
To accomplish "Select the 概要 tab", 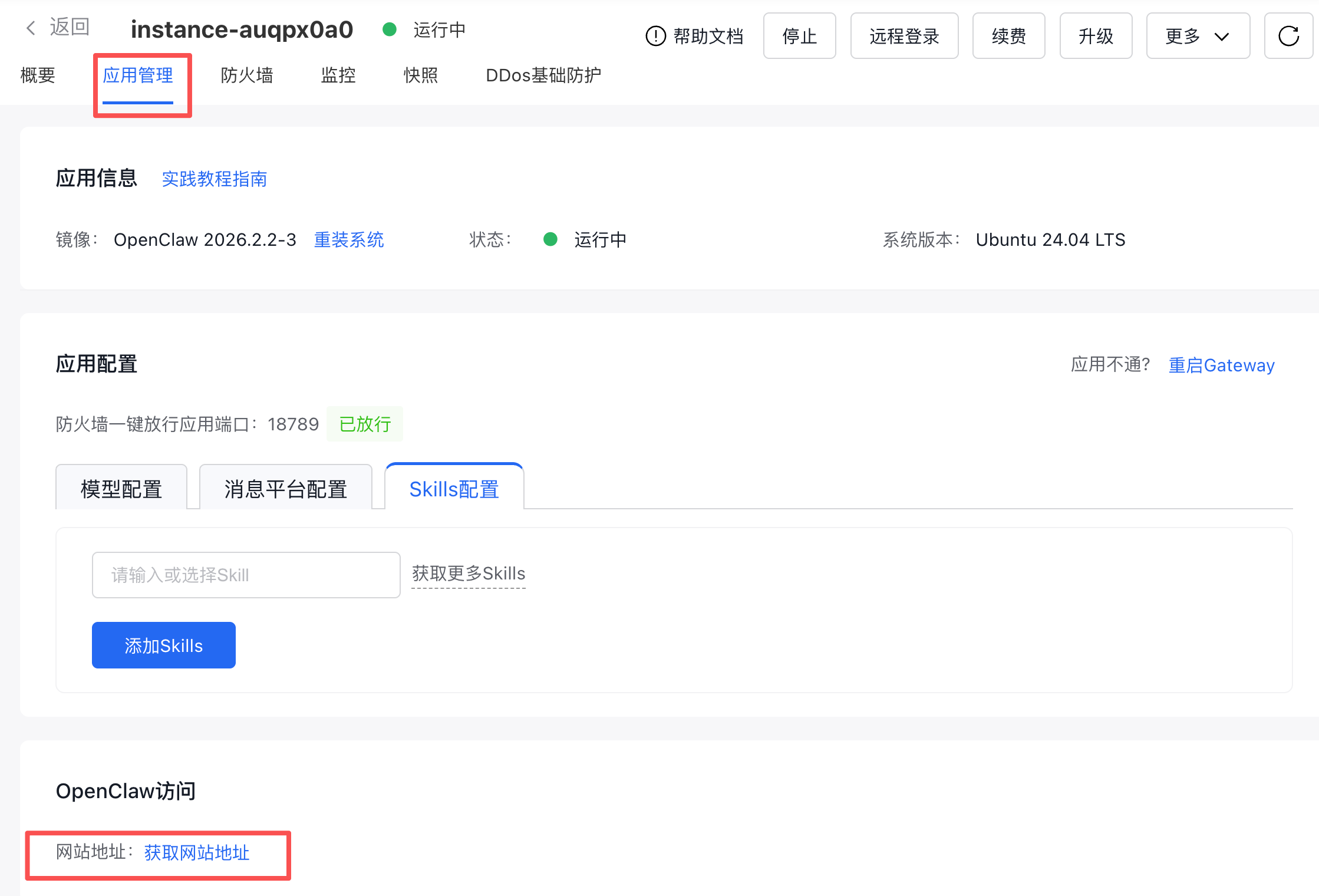I will (38, 75).
